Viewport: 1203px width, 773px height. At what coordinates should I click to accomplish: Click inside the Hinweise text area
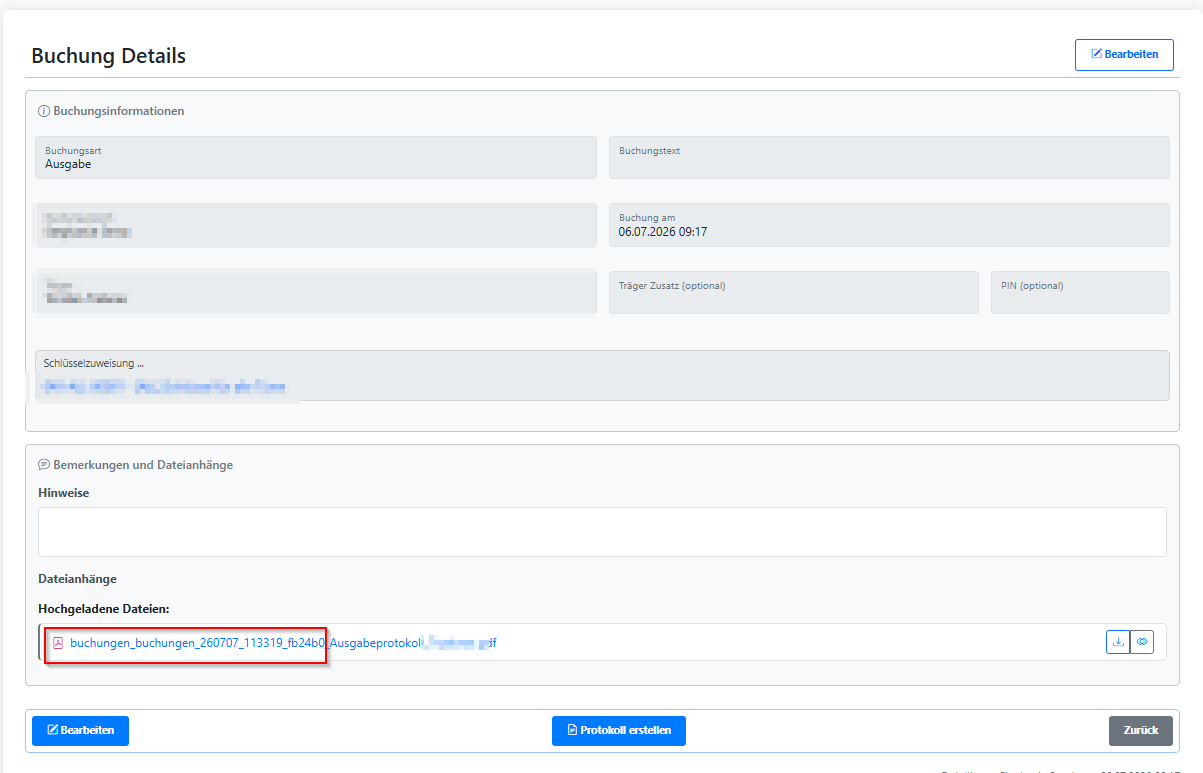(602, 532)
